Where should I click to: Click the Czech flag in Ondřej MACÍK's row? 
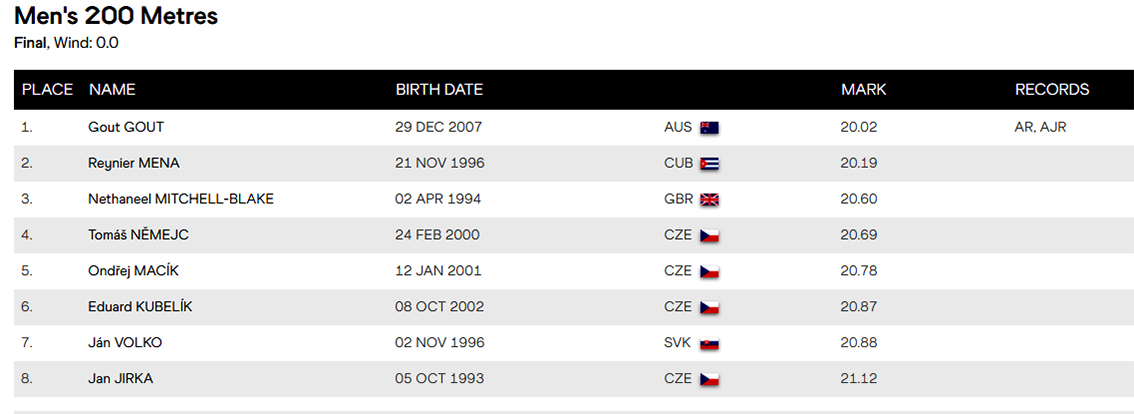[709, 272]
